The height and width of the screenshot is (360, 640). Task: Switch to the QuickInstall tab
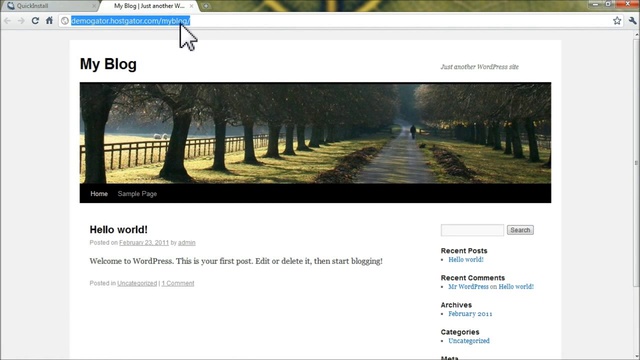49,6
